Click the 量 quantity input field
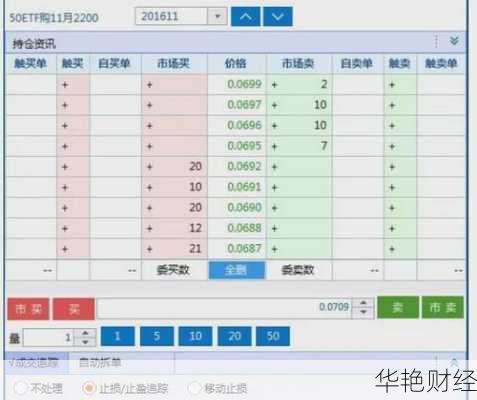This screenshot has width=477, height=400. pos(48,338)
